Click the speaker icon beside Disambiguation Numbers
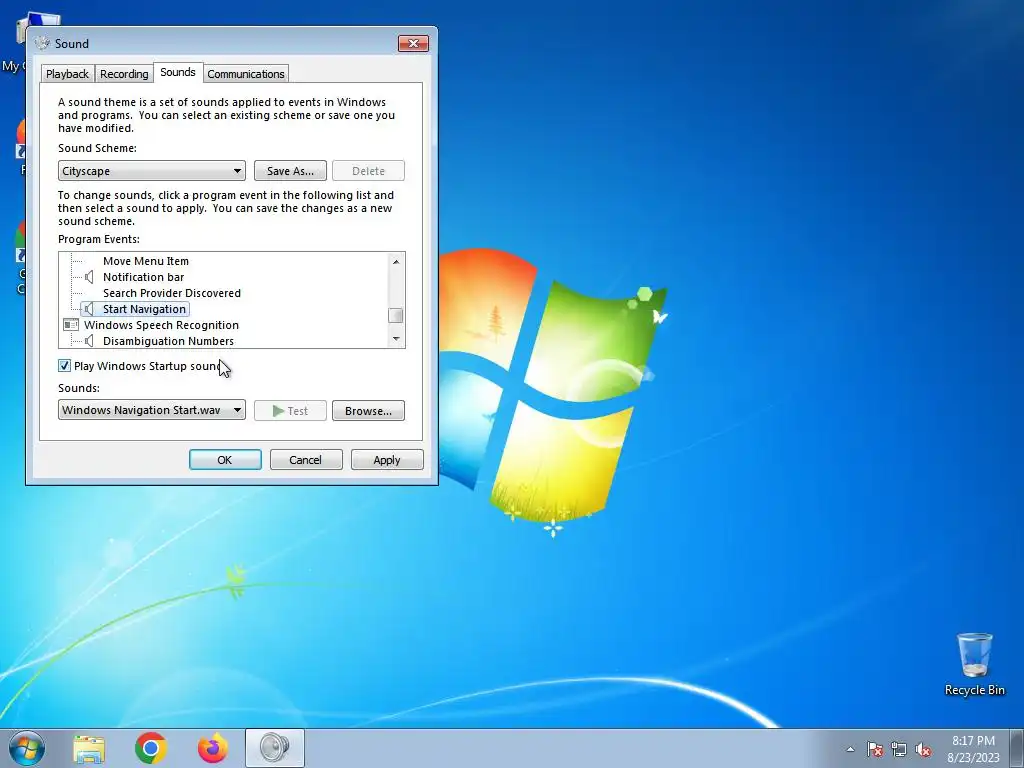Viewport: 1024px width, 768px height. 89,341
